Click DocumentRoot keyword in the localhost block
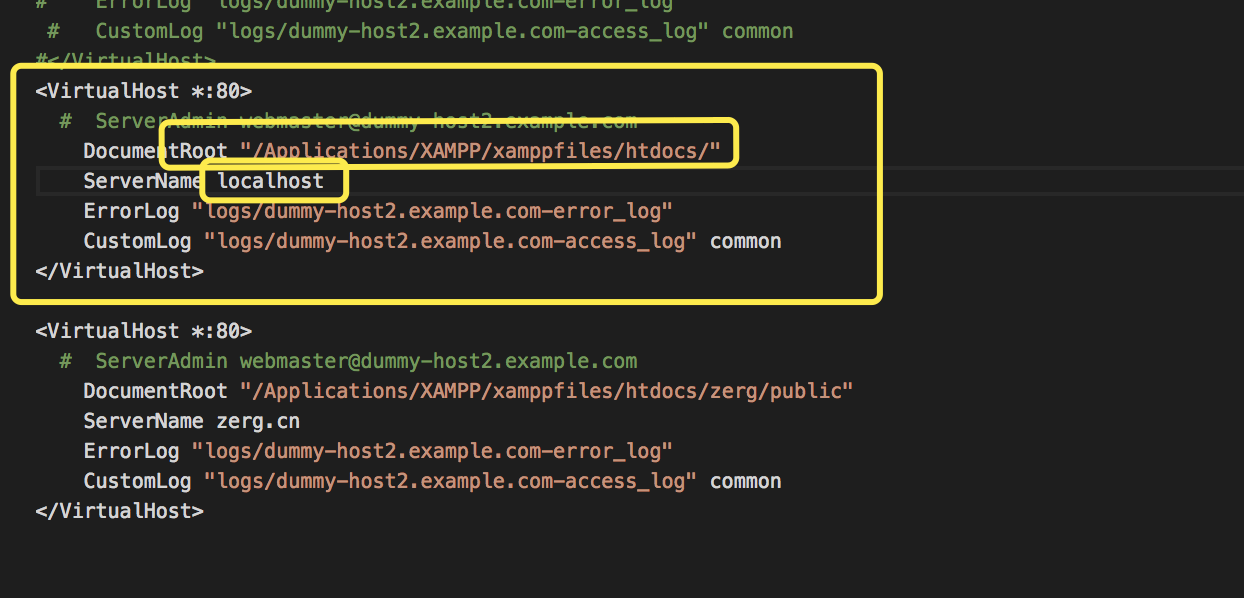This screenshot has height=598, width=1244. tap(155, 151)
